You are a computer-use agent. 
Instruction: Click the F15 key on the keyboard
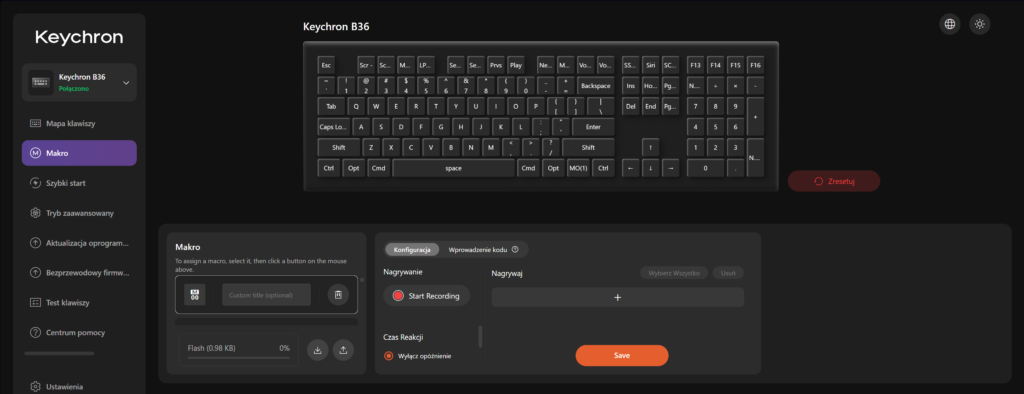[x=735, y=65]
